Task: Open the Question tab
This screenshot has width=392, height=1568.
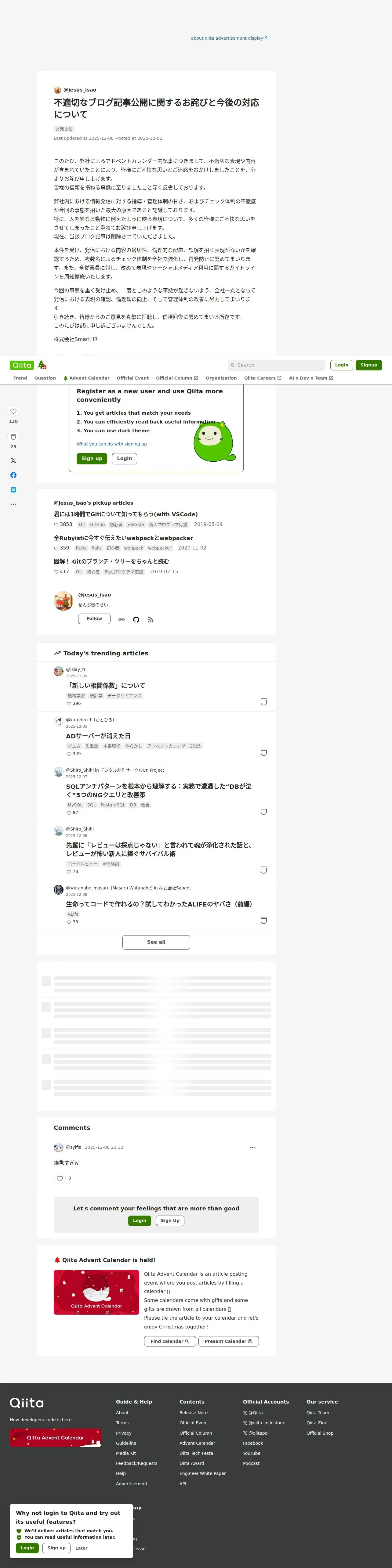Action: point(45,378)
